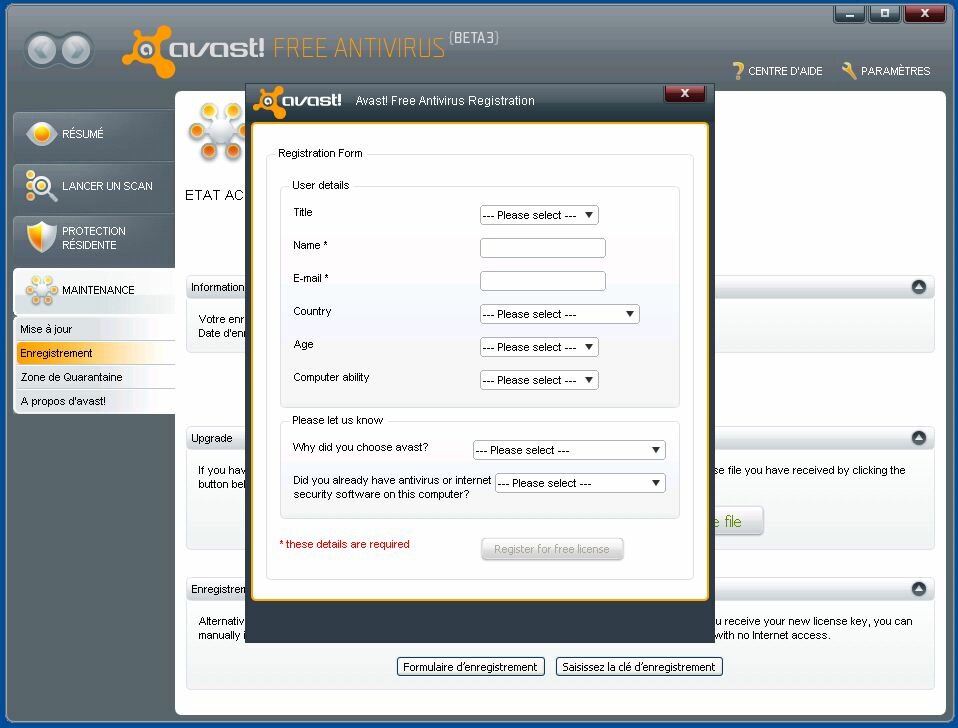The width and height of the screenshot is (958, 728).
Task: Minimize the avast! main window
Action: point(850,14)
